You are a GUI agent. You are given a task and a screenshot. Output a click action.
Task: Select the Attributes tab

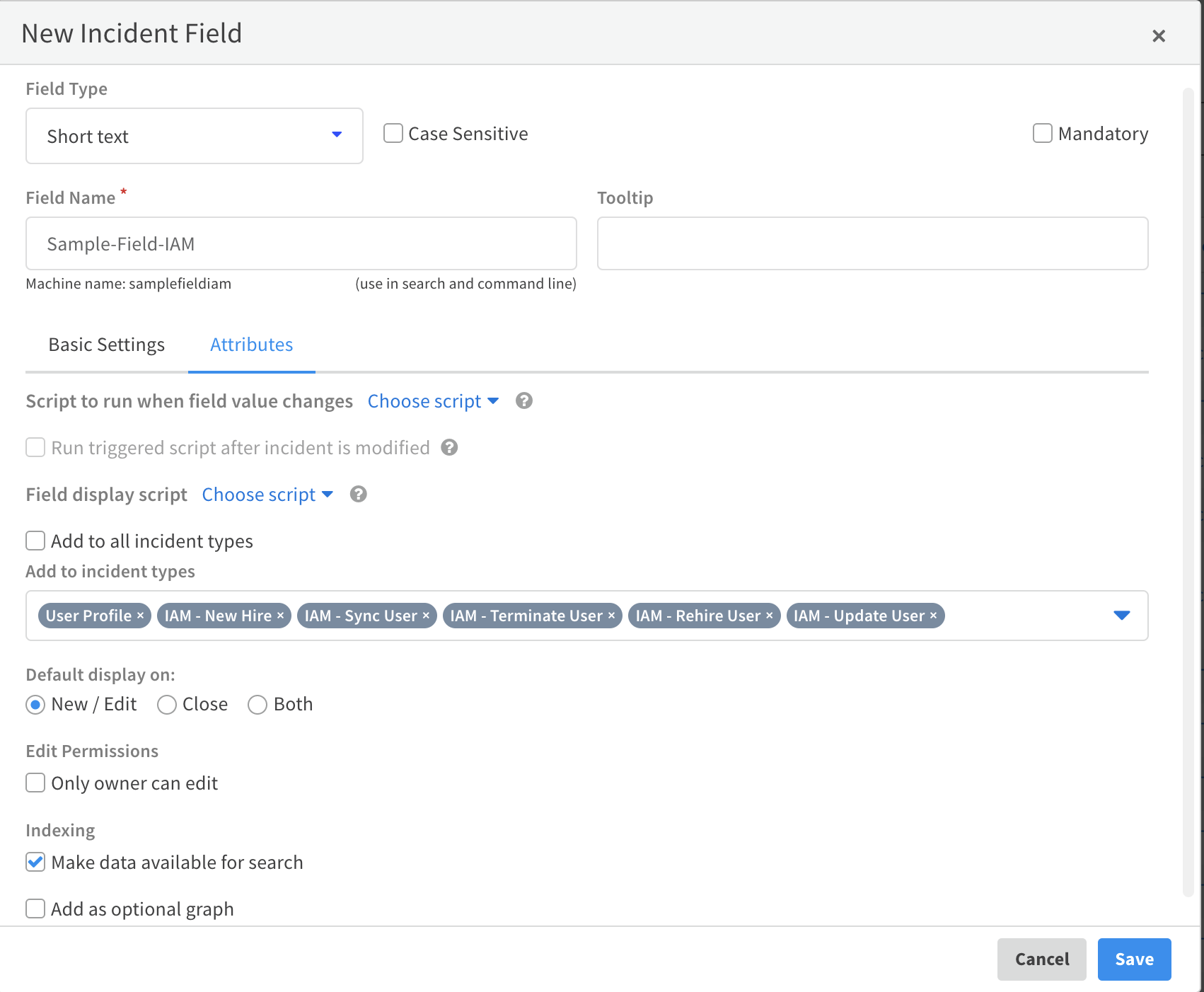point(251,345)
